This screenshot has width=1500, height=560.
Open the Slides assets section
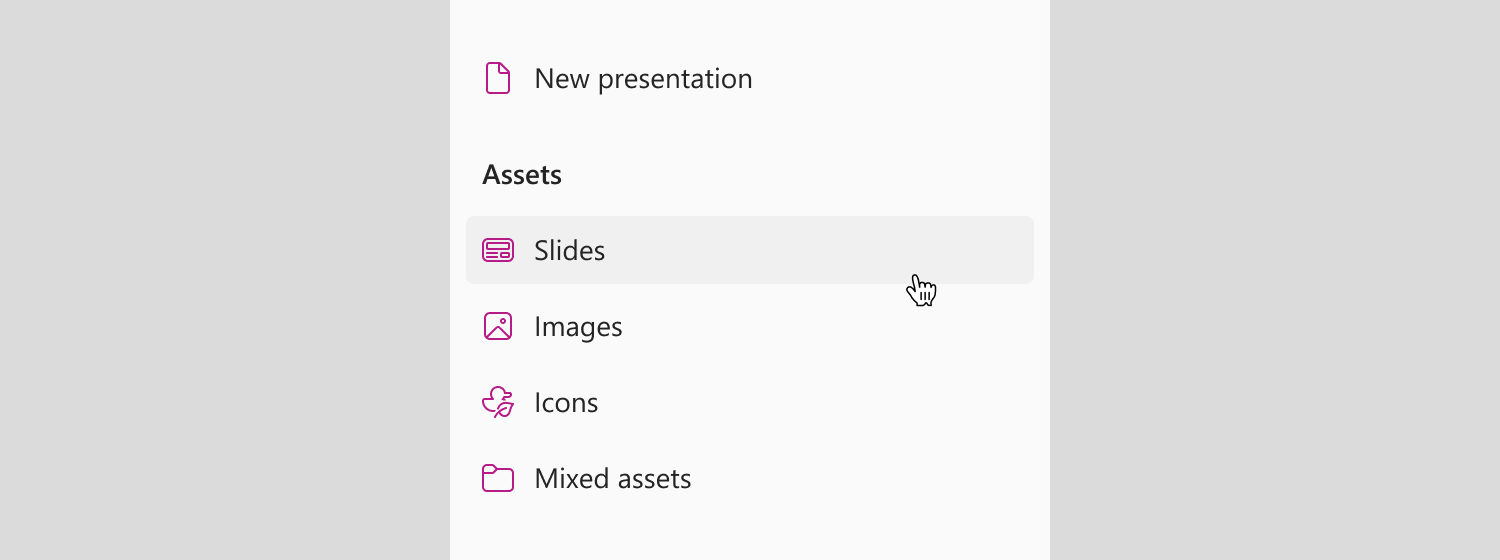pyautogui.click(x=750, y=250)
